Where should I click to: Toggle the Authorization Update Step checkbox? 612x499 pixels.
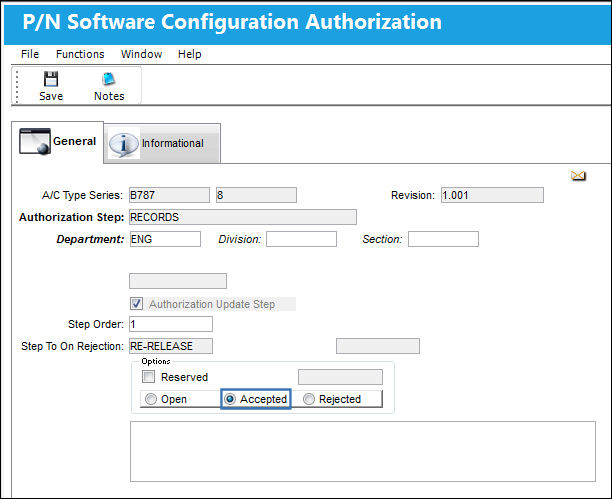136,304
